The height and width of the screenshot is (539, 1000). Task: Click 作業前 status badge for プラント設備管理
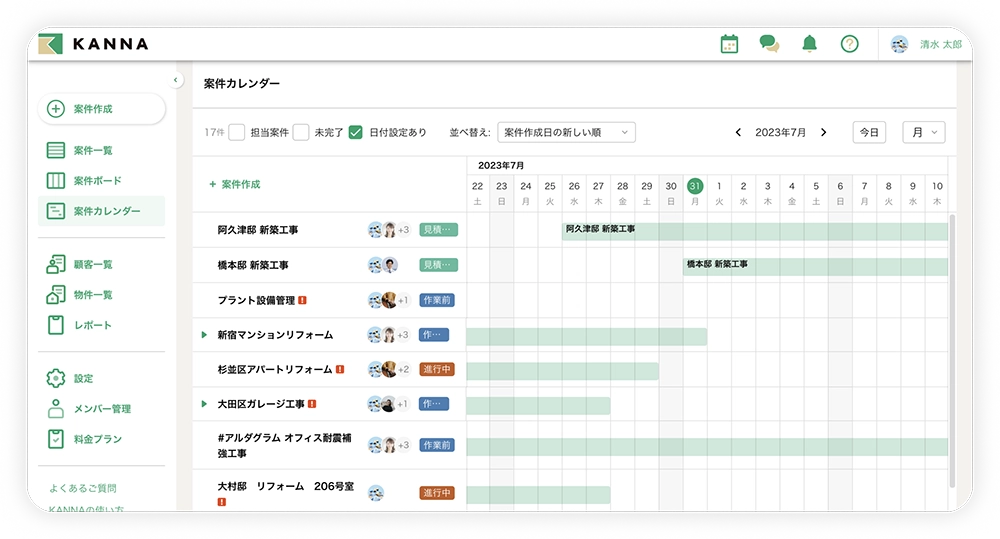(437, 300)
